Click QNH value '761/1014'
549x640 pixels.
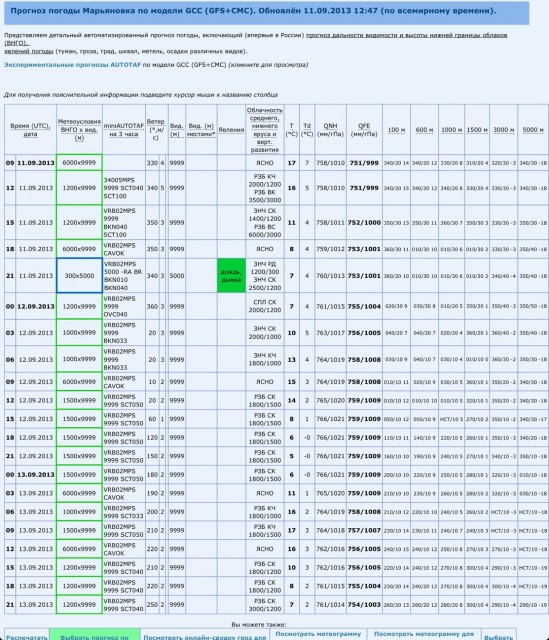tap(330, 604)
